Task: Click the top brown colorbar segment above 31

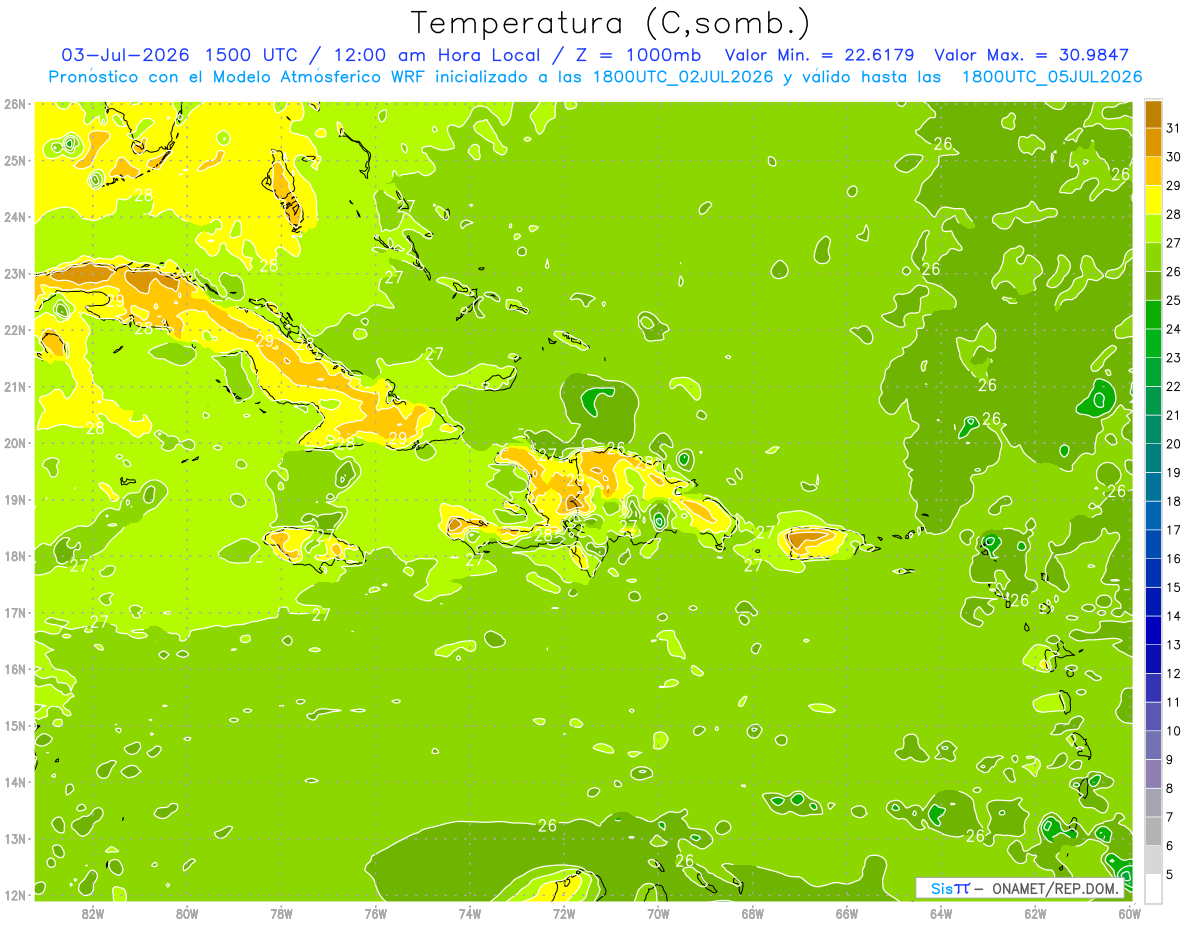Action: tap(1153, 113)
